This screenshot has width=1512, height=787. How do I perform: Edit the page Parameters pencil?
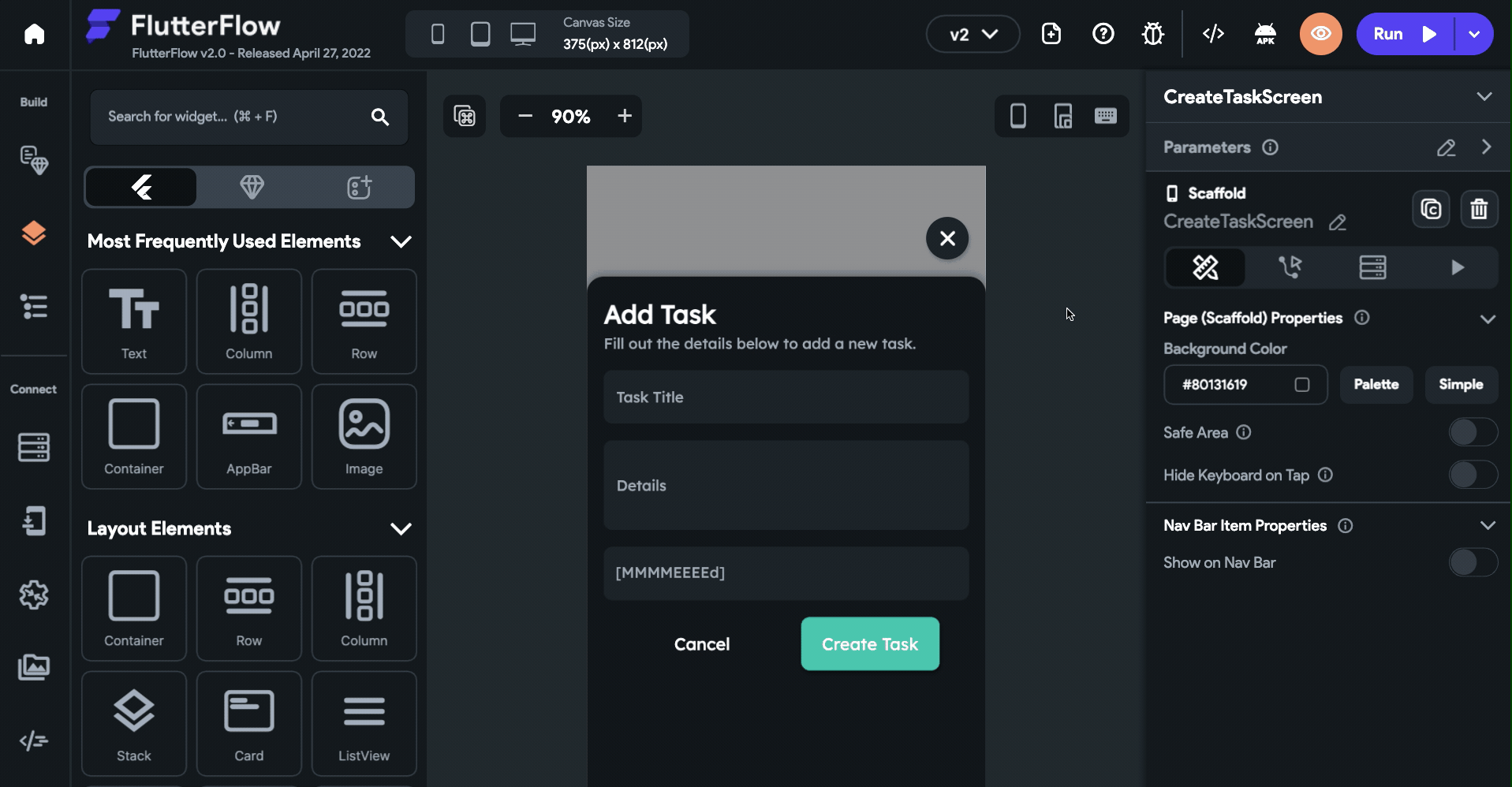tap(1446, 147)
